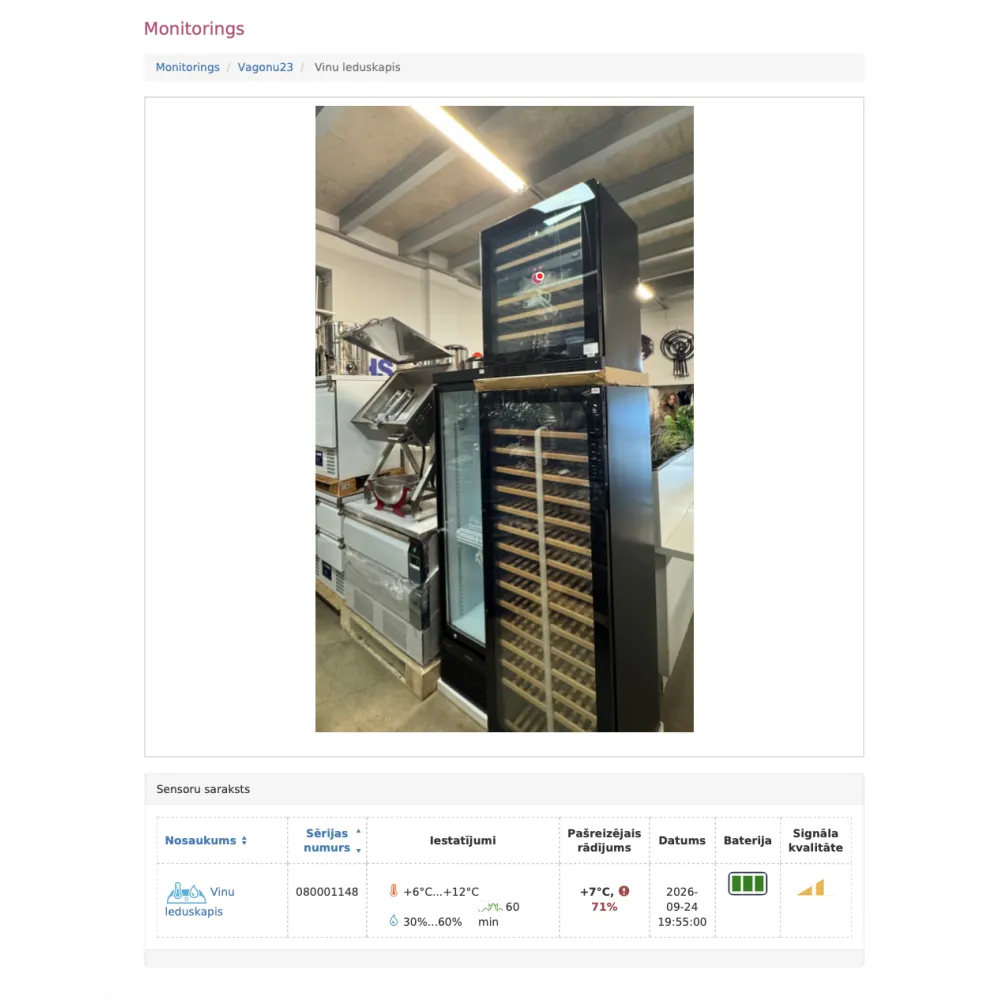Click the orange signal quality bars icon
Image resolution: width=1000 pixels, height=1000 pixels.
811,888
